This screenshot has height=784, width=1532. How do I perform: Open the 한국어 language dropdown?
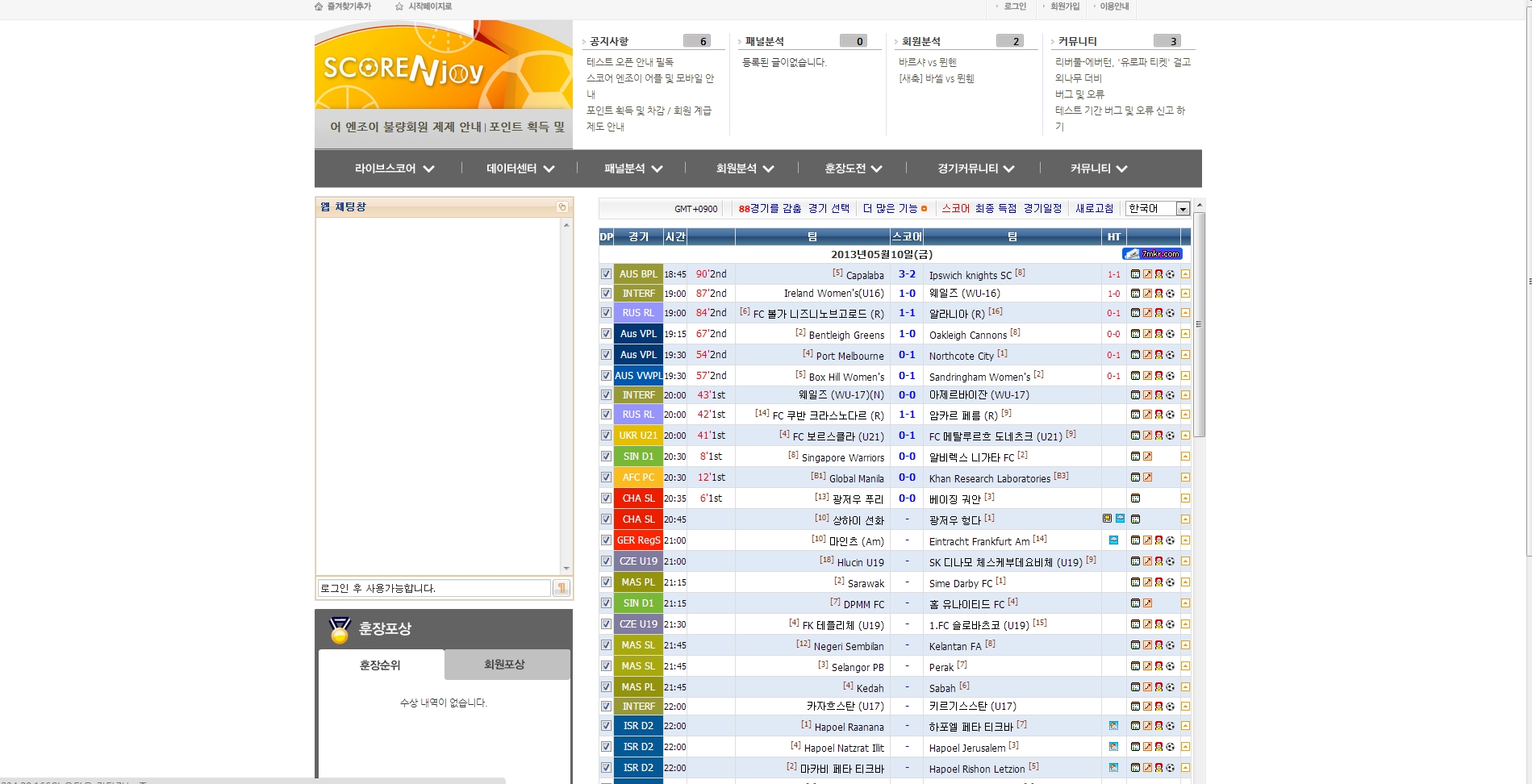(x=1158, y=209)
